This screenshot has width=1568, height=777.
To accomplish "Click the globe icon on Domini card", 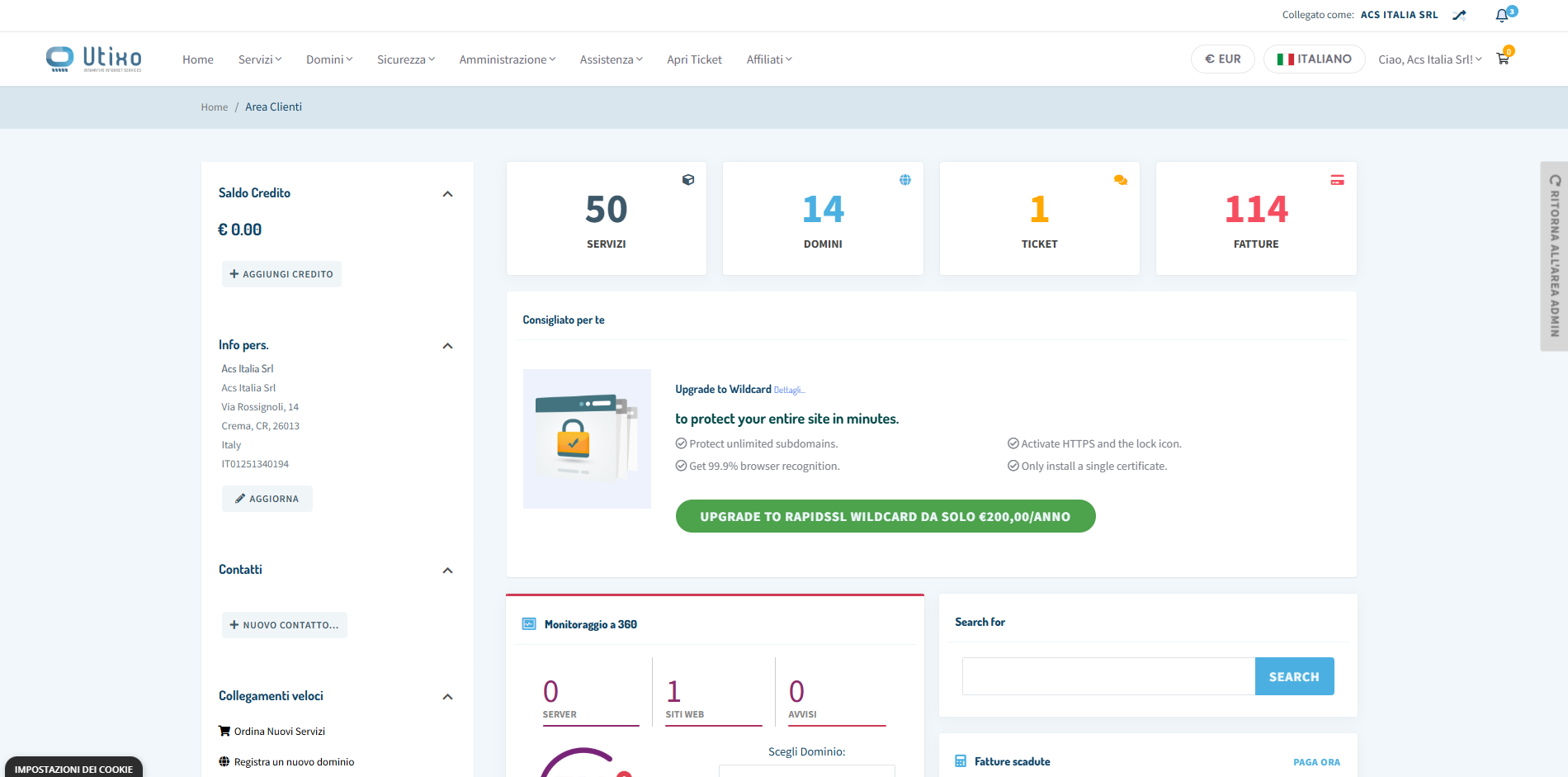I will [905, 180].
